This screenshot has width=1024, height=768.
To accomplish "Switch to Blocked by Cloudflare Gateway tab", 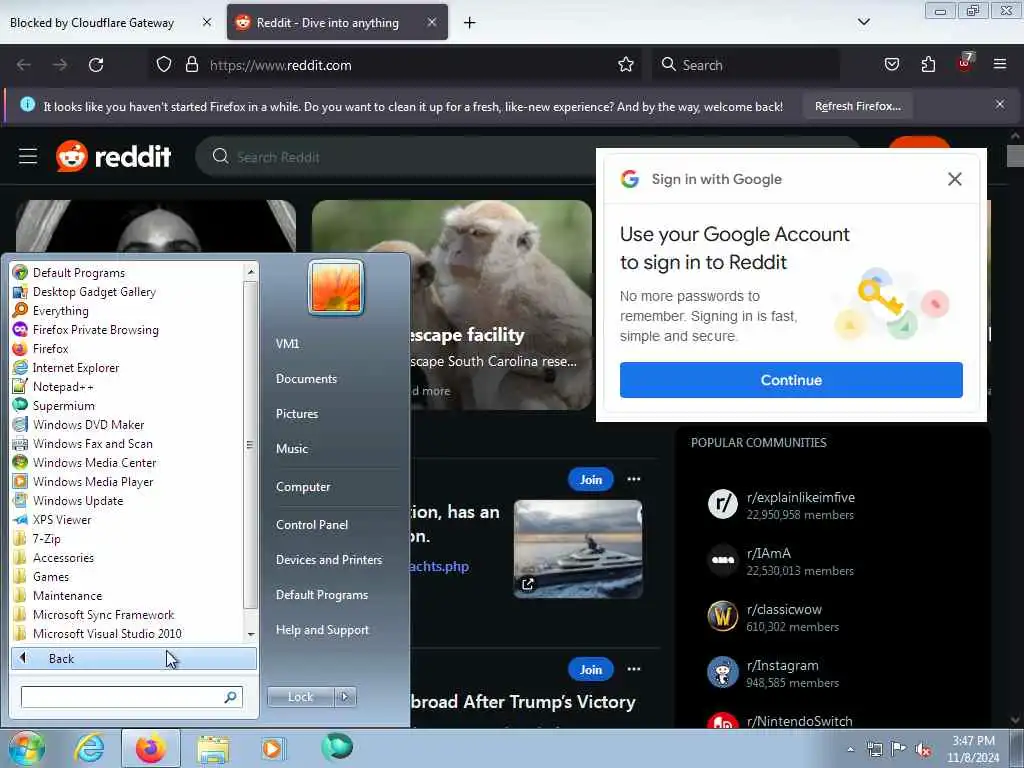I will click(92, 23).
